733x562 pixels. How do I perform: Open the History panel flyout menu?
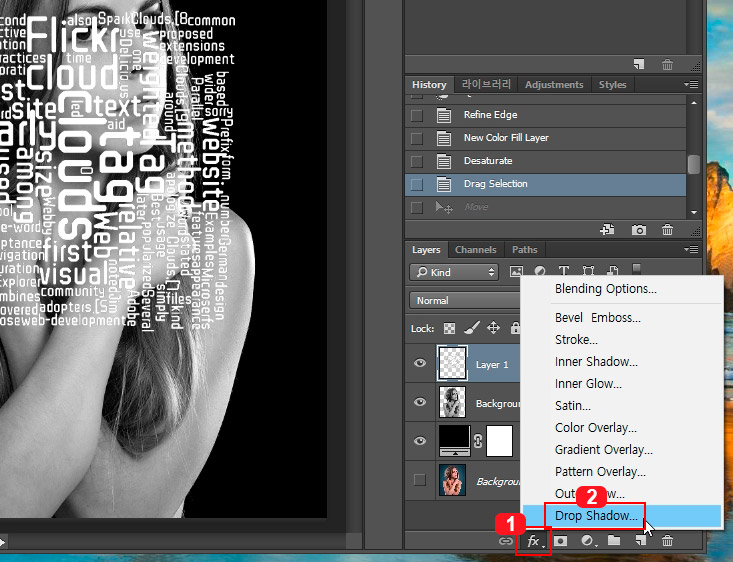pyautogui.click(x=691, y=84)
